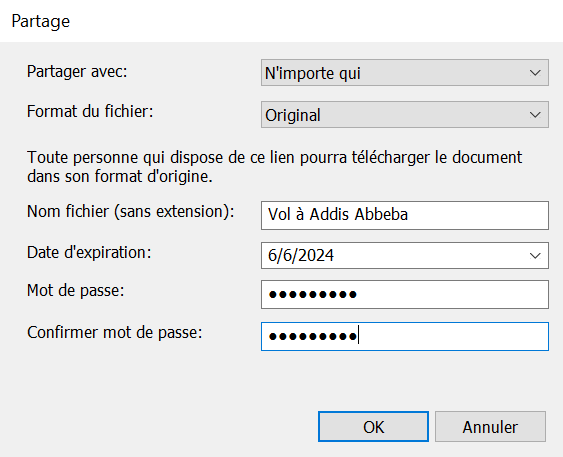The width and height of the screenshot is (563, 457).
Task: Select the year 2024 in expiration date
Action: 316,256
